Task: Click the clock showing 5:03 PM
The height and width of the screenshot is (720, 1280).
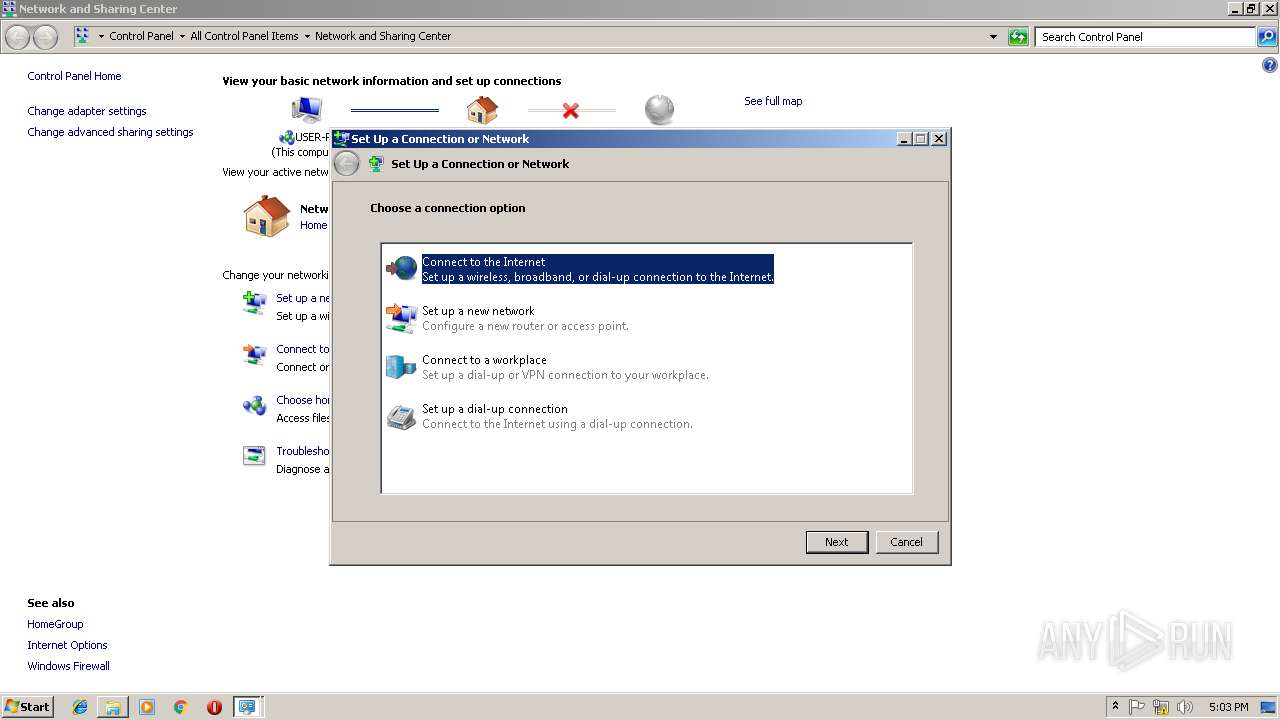Action: [1229, 707]
